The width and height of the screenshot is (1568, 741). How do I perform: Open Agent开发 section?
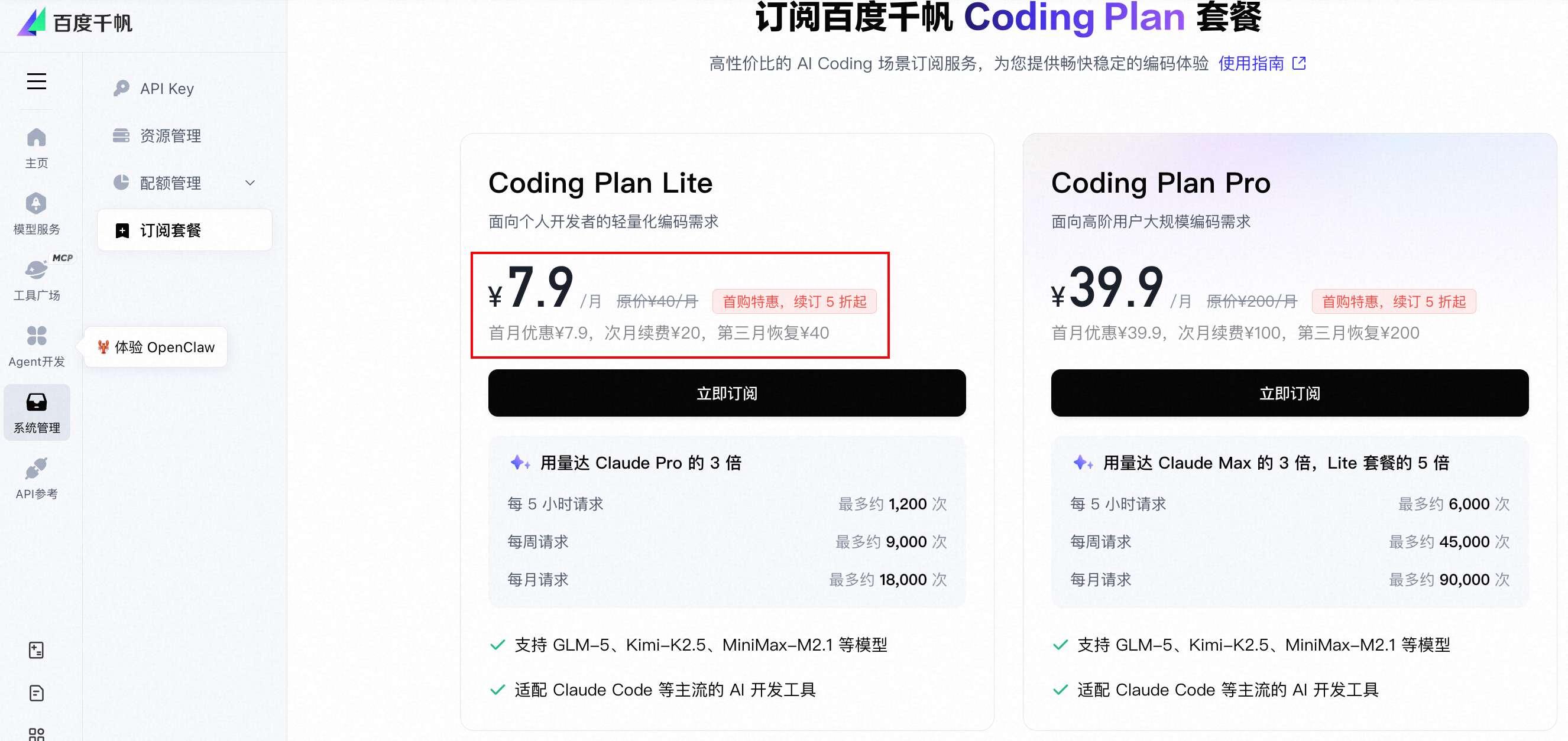coord(37,345)
